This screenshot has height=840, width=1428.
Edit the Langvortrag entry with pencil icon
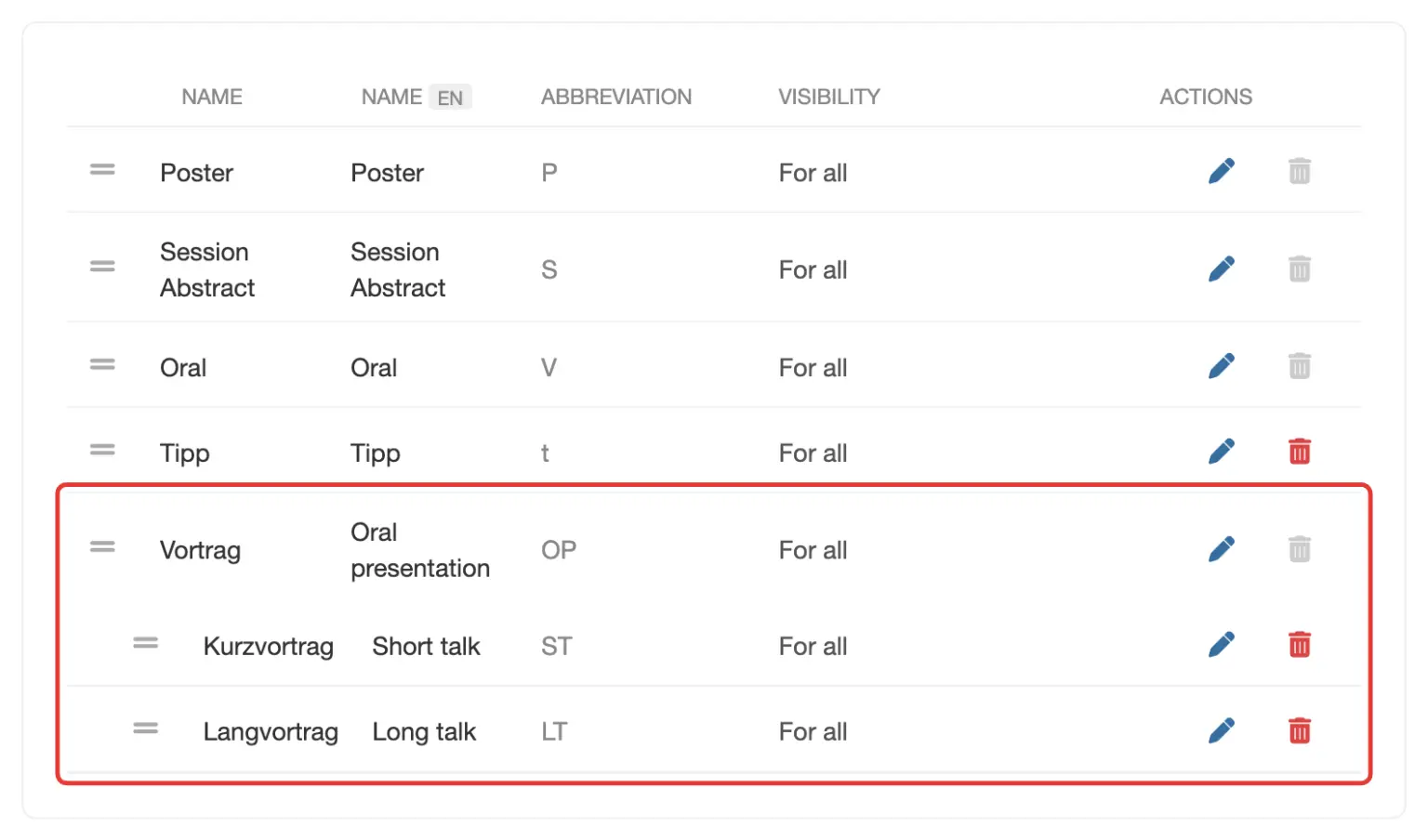click(1221, 731)
